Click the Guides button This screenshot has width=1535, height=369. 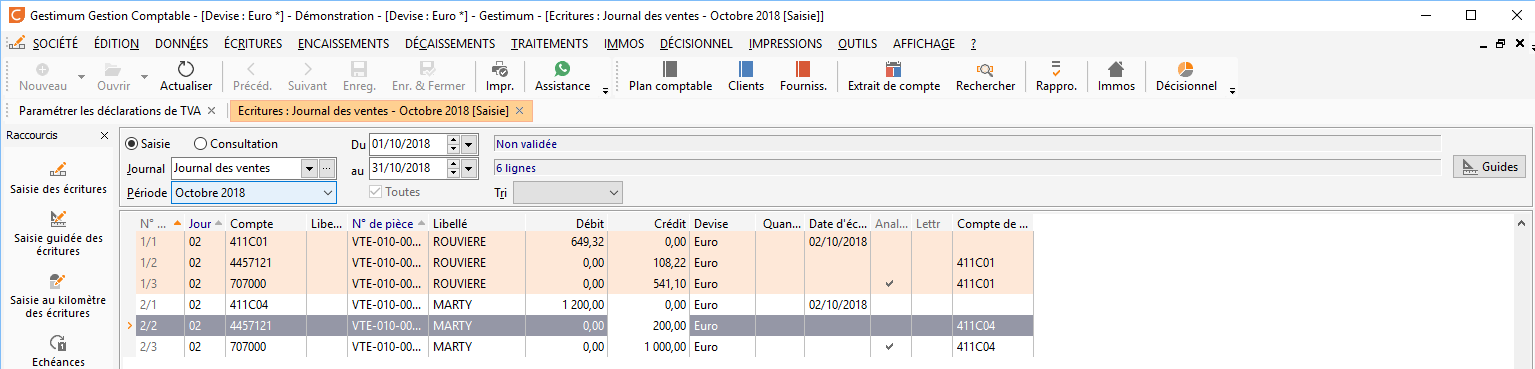1489,167
